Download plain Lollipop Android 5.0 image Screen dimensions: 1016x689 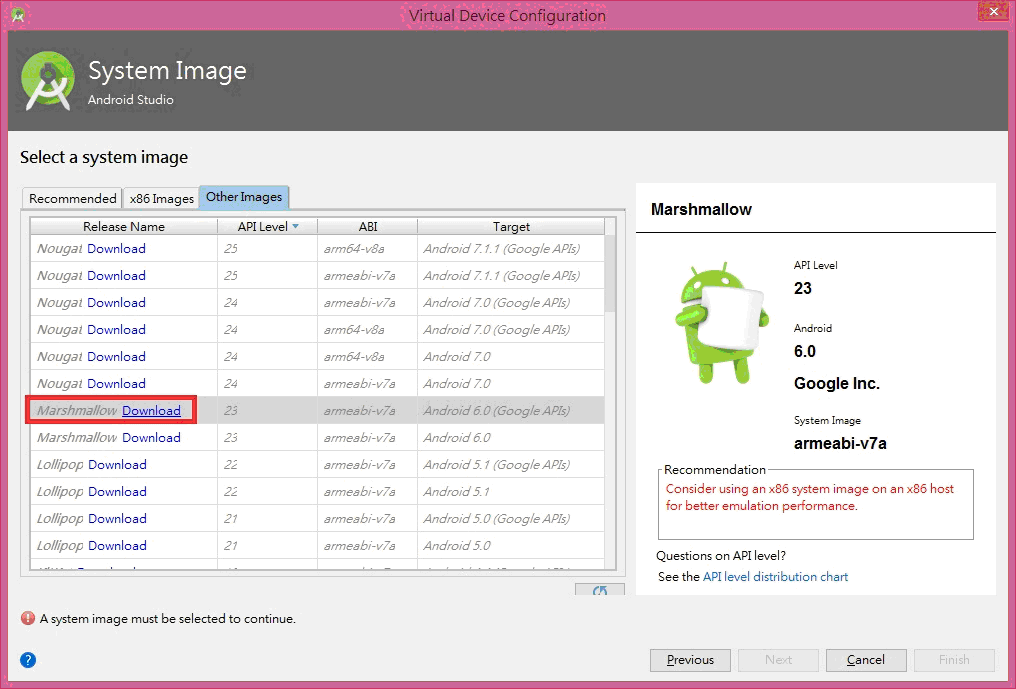pyautogui.click(x=117, y=546)
